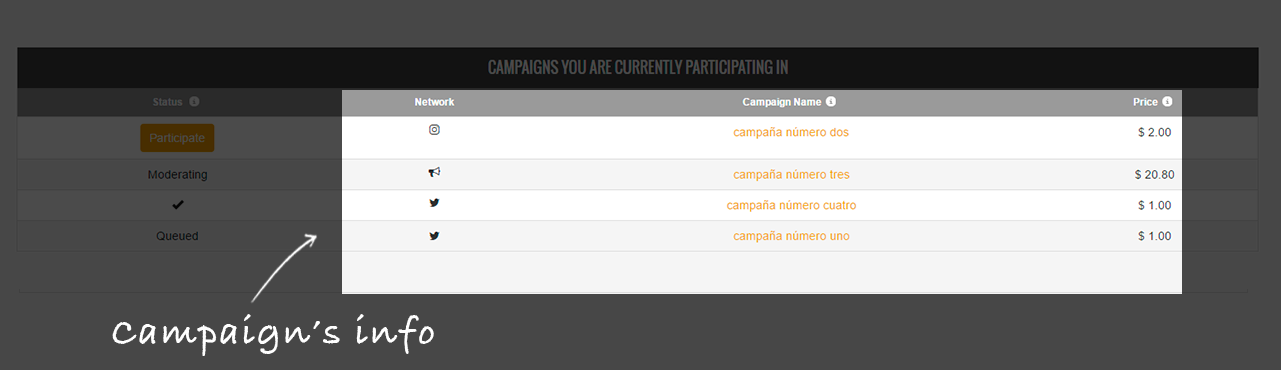This screenshot has height=370, width=1281.
Task: Click the Status column header
Action: (x=168, y=102)
